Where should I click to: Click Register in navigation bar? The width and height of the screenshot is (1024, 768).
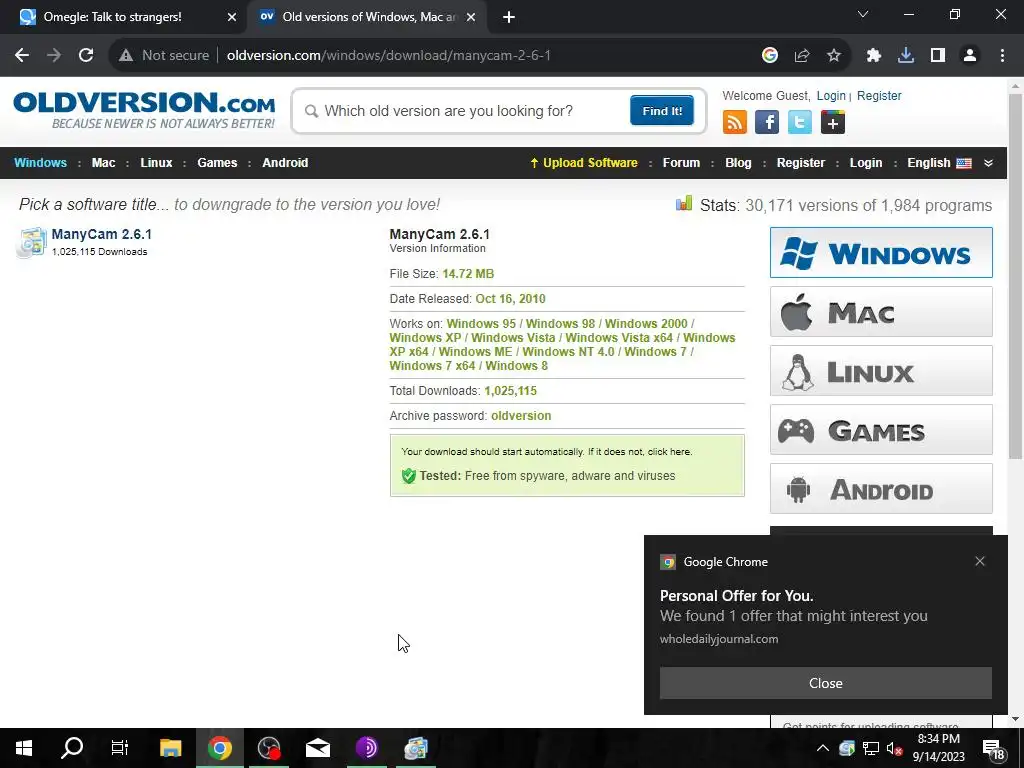pyautogui.click(x=801, y=163)
